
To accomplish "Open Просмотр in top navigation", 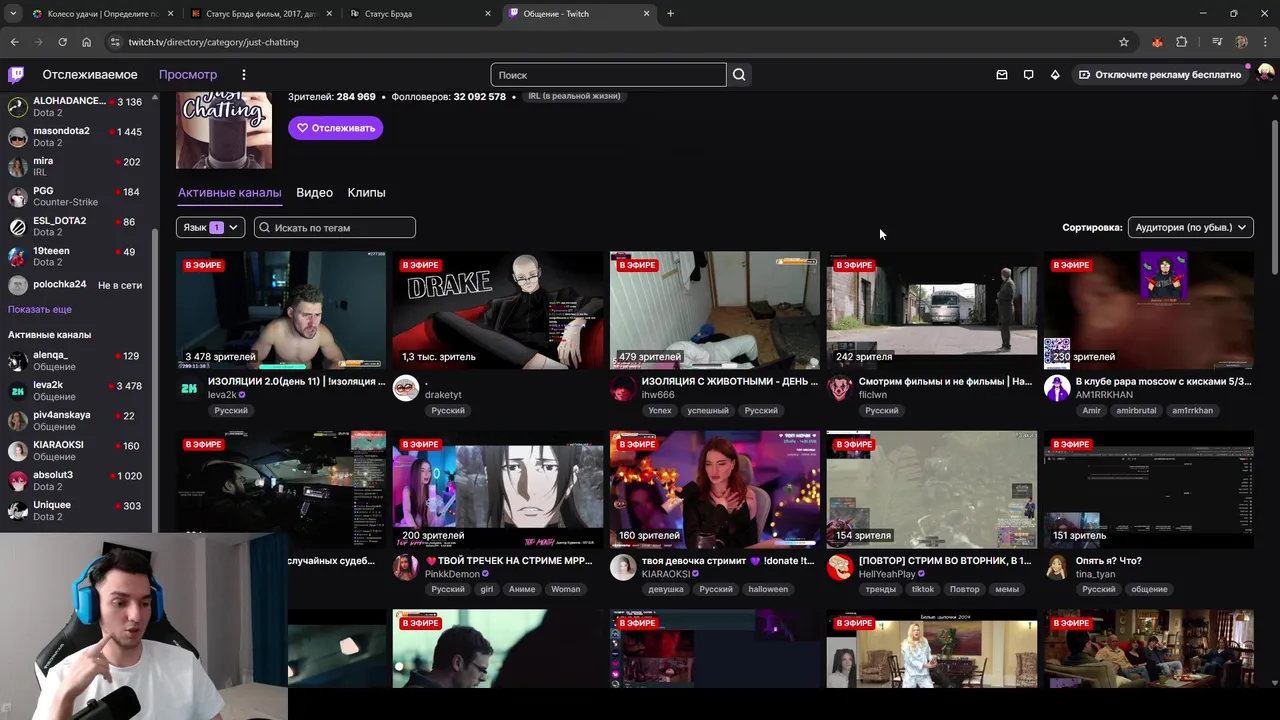I will 188,75.
